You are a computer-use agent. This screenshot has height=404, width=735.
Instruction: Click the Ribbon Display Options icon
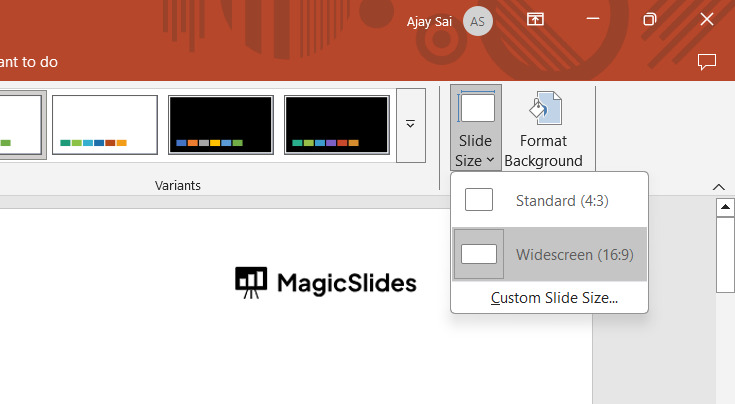pyautogui.click(x=536, y=20)
